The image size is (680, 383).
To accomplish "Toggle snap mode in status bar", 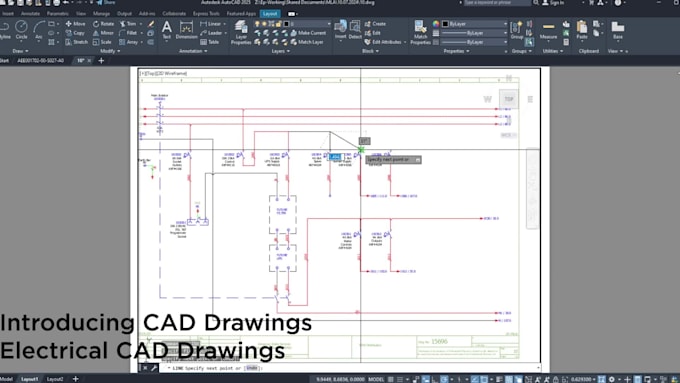I will (400, 380).
